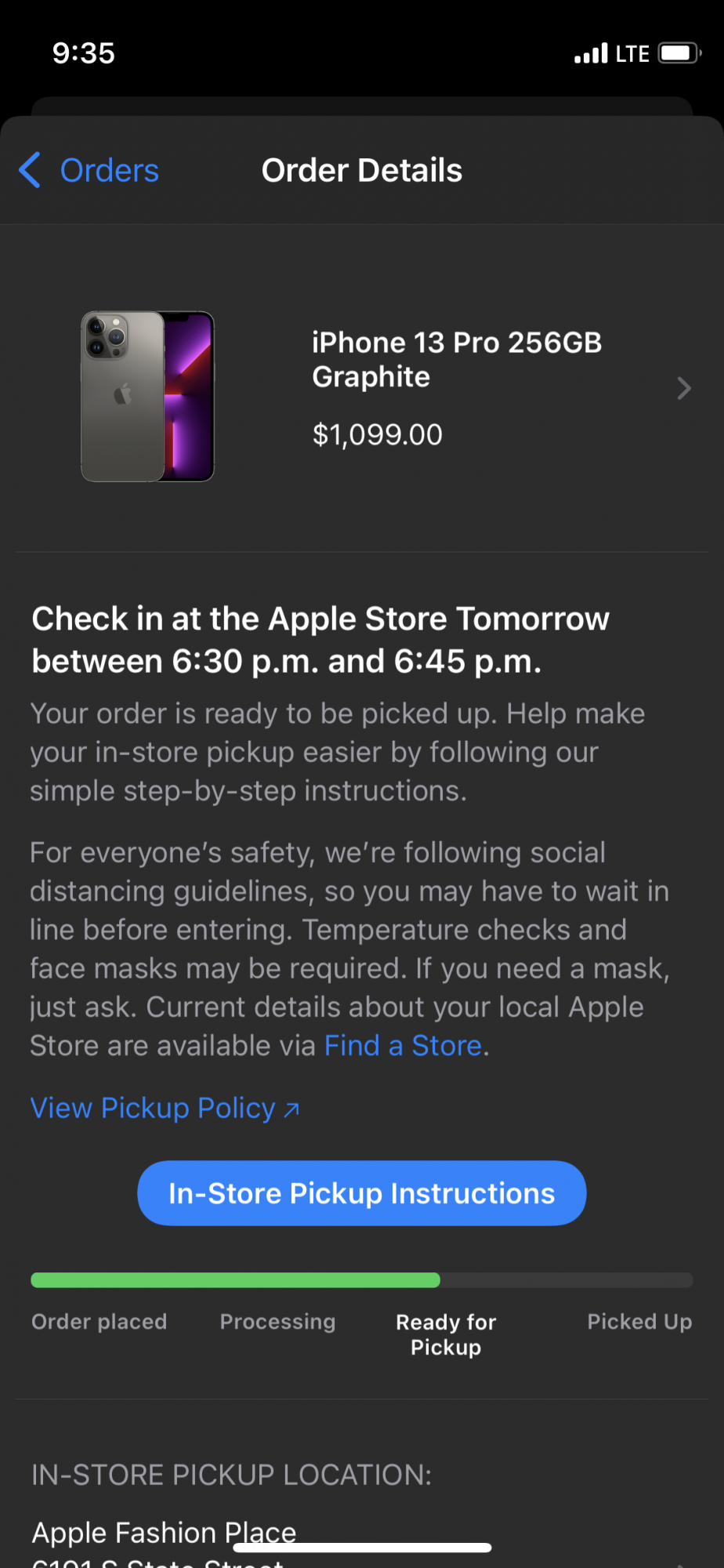Image resolution: width=724 pixels, height=1568 pixels.
Task: Tap the order status progress bar
Action: pos(361,1280)
